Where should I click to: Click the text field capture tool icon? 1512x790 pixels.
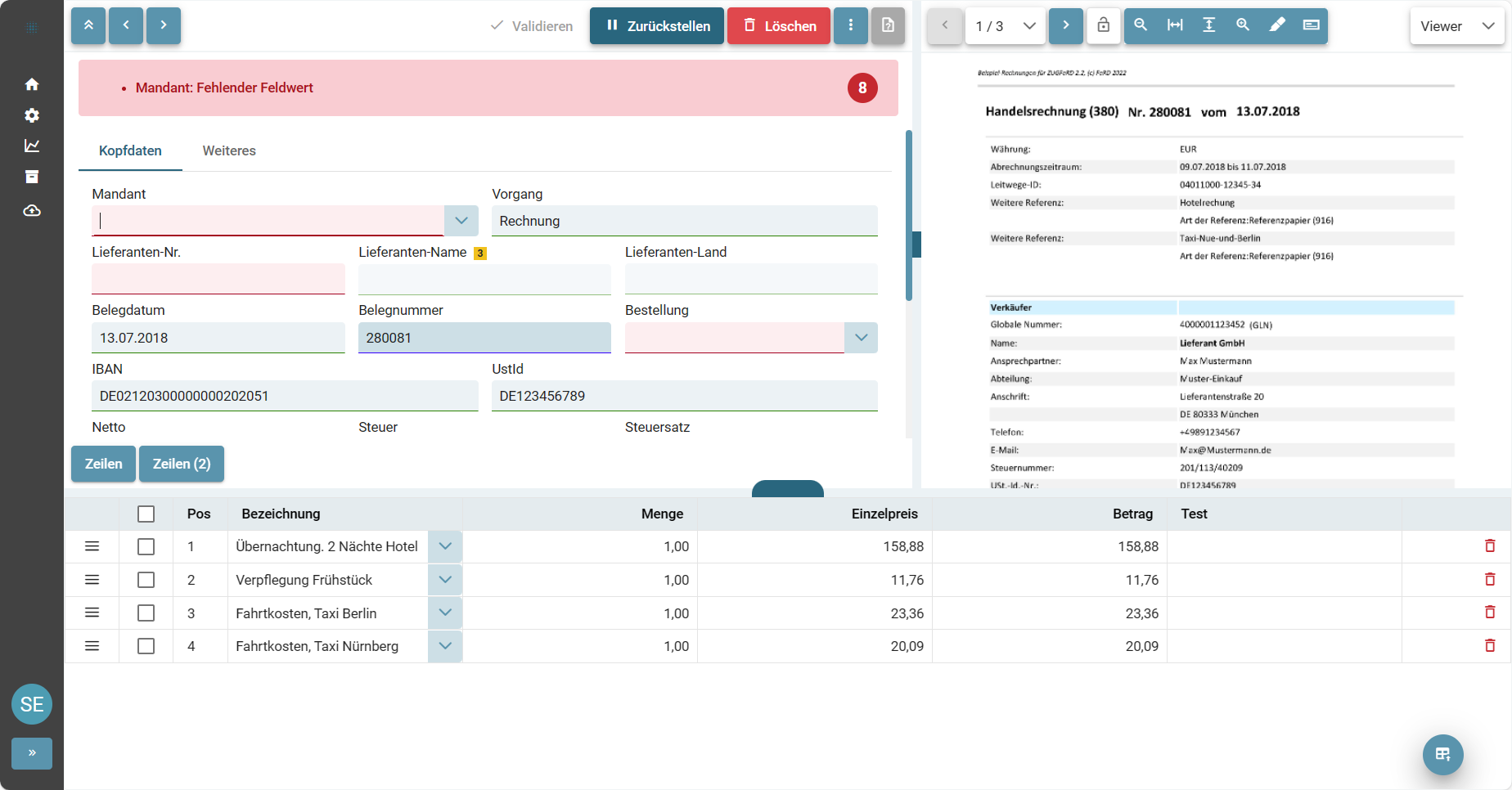pos(1311,25)
